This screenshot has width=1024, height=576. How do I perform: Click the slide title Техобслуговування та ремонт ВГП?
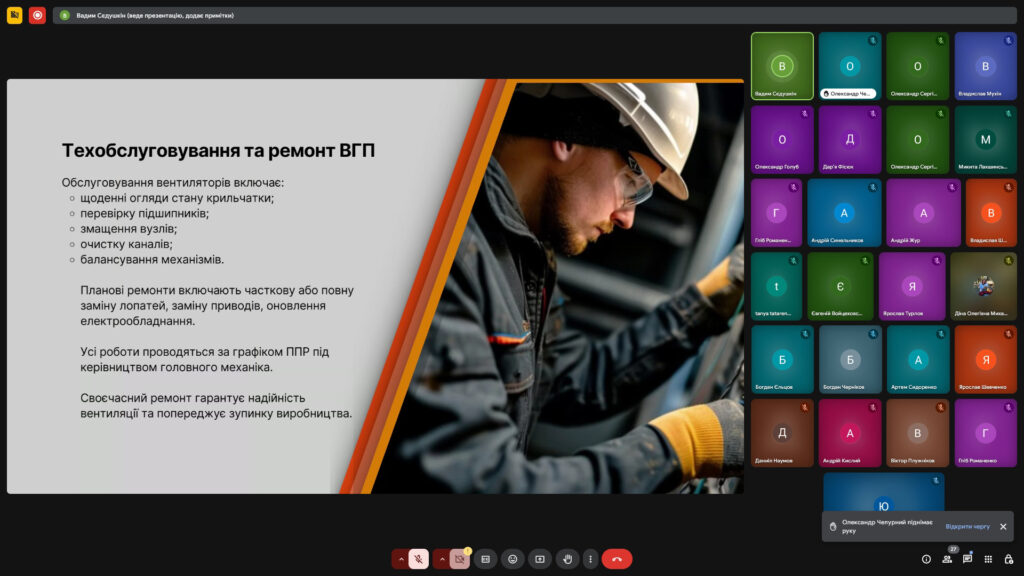[x=218, y=150]
